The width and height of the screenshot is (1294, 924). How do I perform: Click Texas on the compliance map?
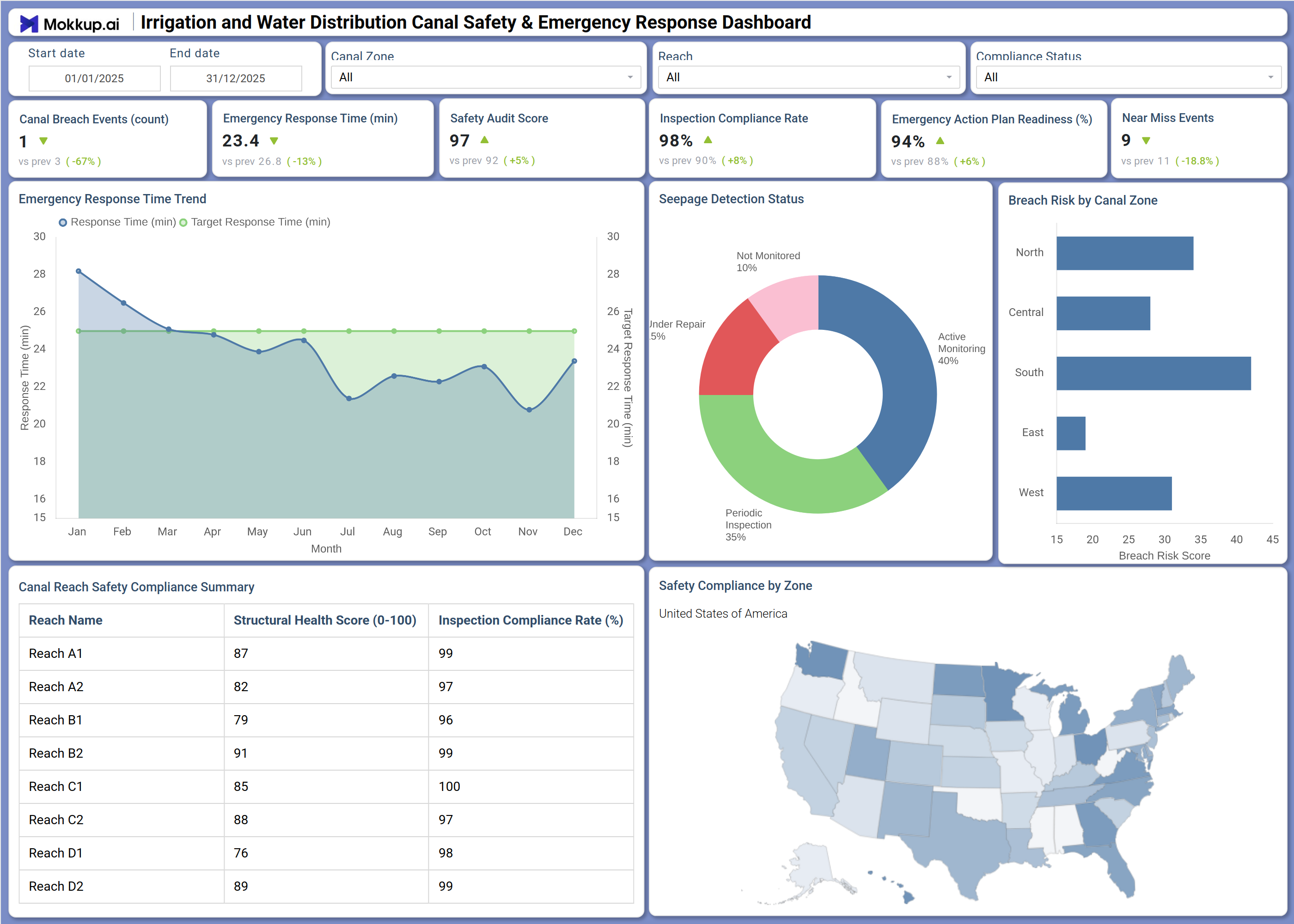[x=962, y=842]
